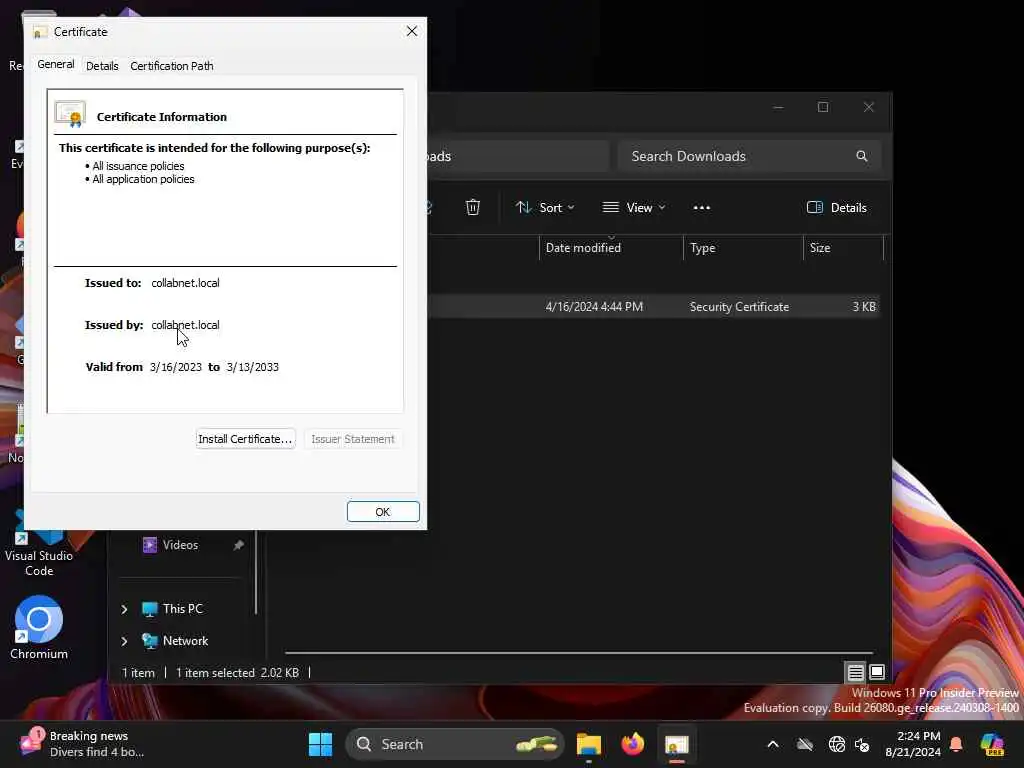Close the File Explorer window
The width and height of the screenshot is (1024, 768).
click(x=869, y=107)
